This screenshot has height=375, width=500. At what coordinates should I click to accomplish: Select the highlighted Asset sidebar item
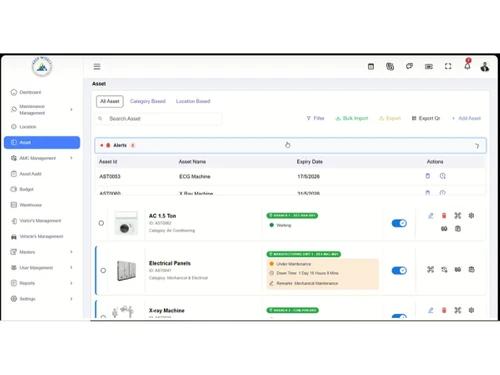[x=42, y=142]
